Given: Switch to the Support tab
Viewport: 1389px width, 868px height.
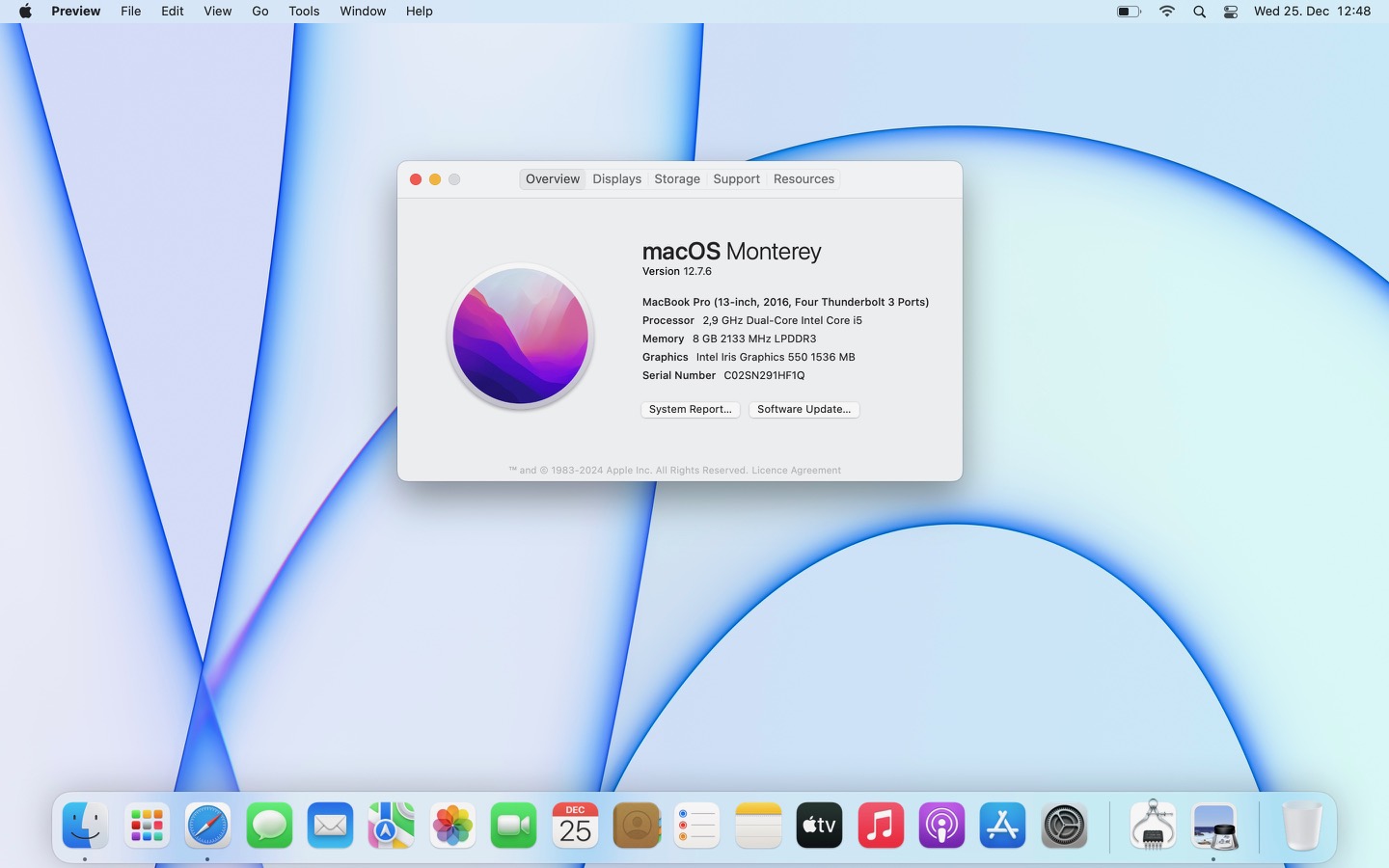Looking at the screenshot, I should tap(737, 179).
